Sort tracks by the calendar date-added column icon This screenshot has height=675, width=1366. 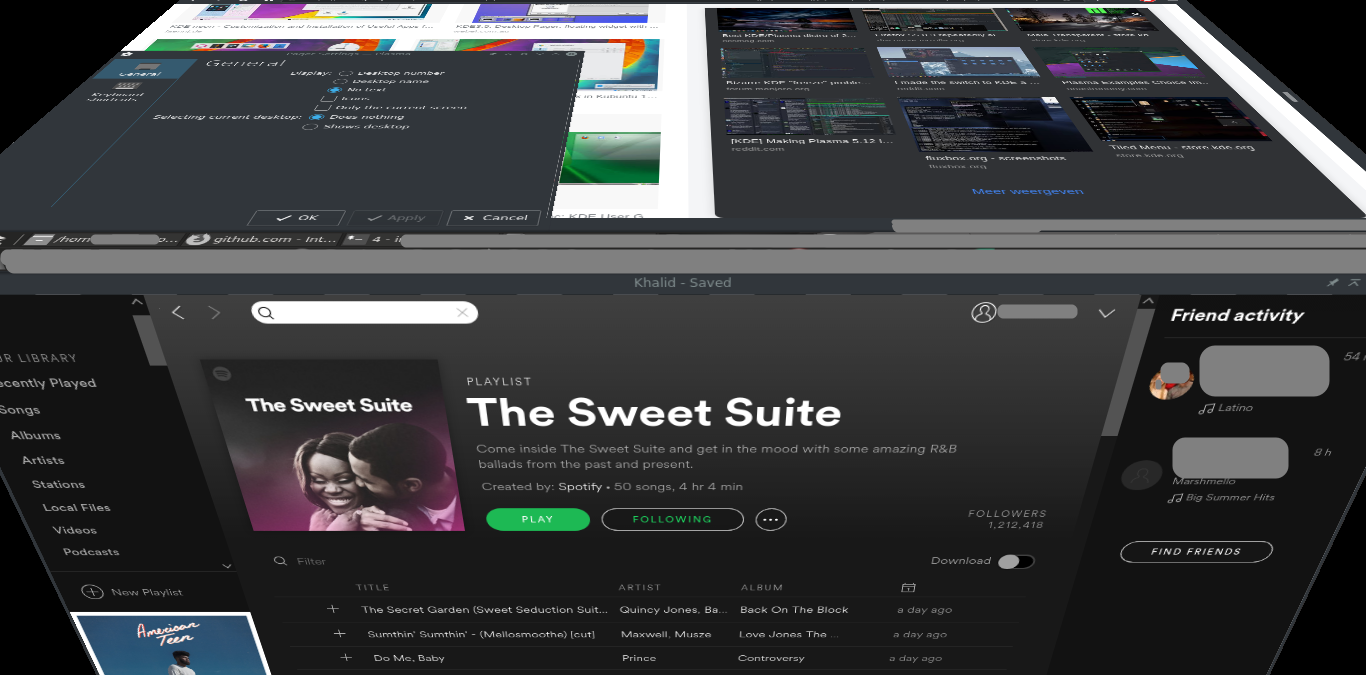[908, 587]
